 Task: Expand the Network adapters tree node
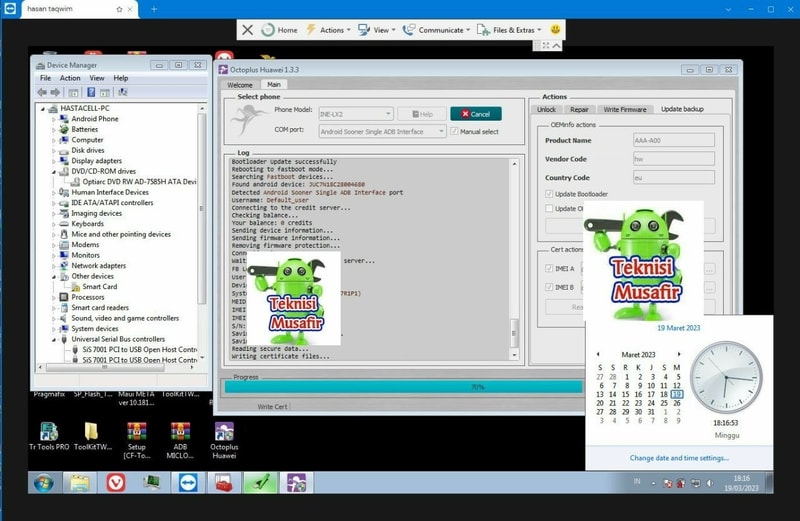(x=54, y=266)
